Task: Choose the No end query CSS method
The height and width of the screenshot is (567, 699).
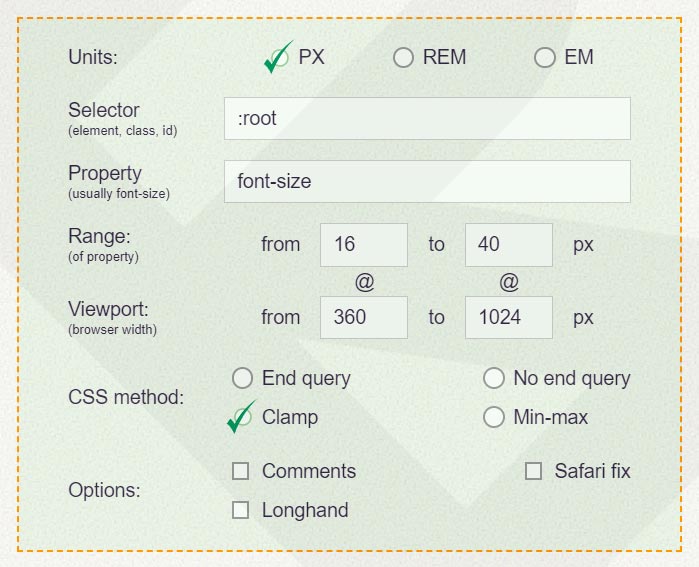Action: pyautogui.click(x=494, y=378)
